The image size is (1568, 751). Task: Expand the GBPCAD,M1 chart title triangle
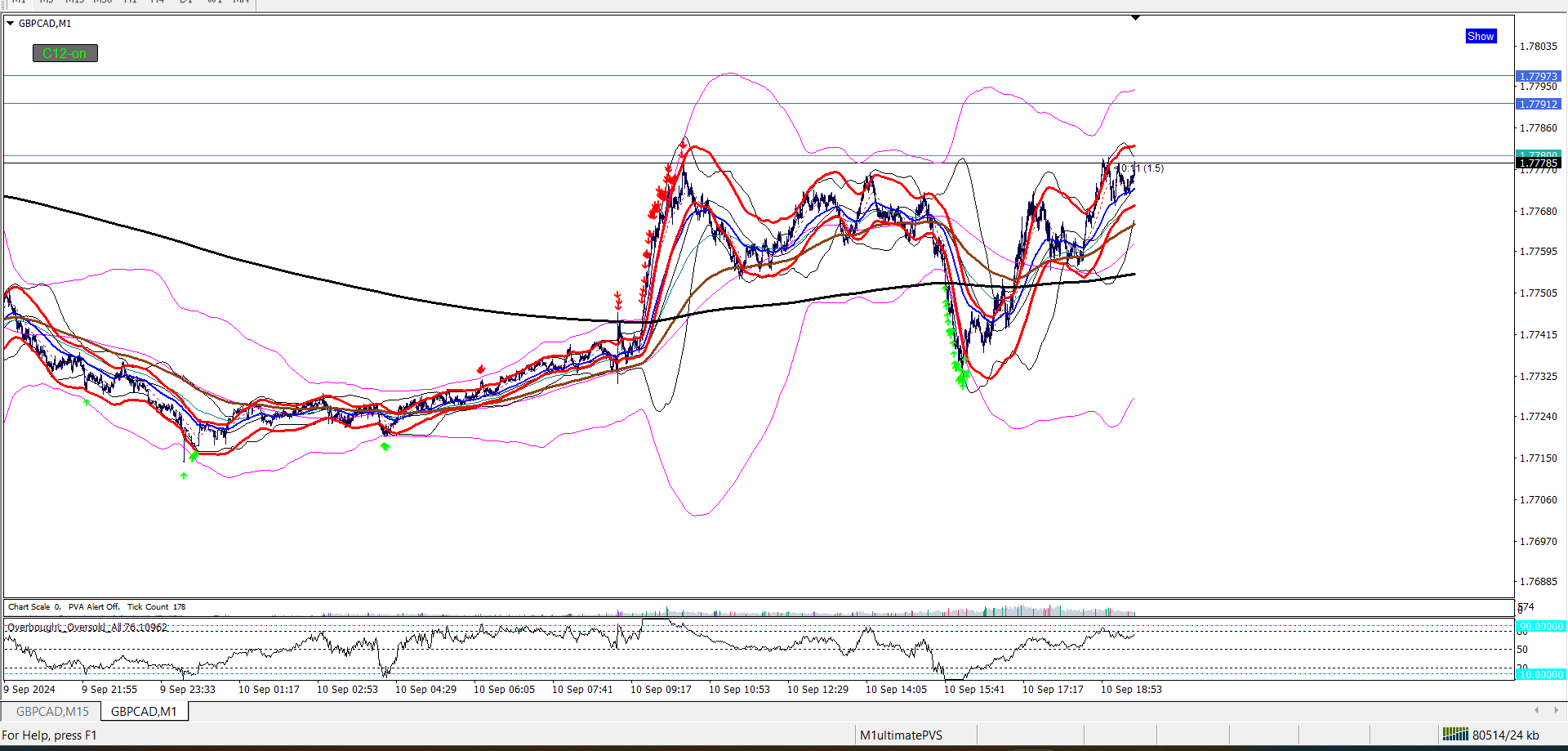pyautogui.click(x=11, y=24)
